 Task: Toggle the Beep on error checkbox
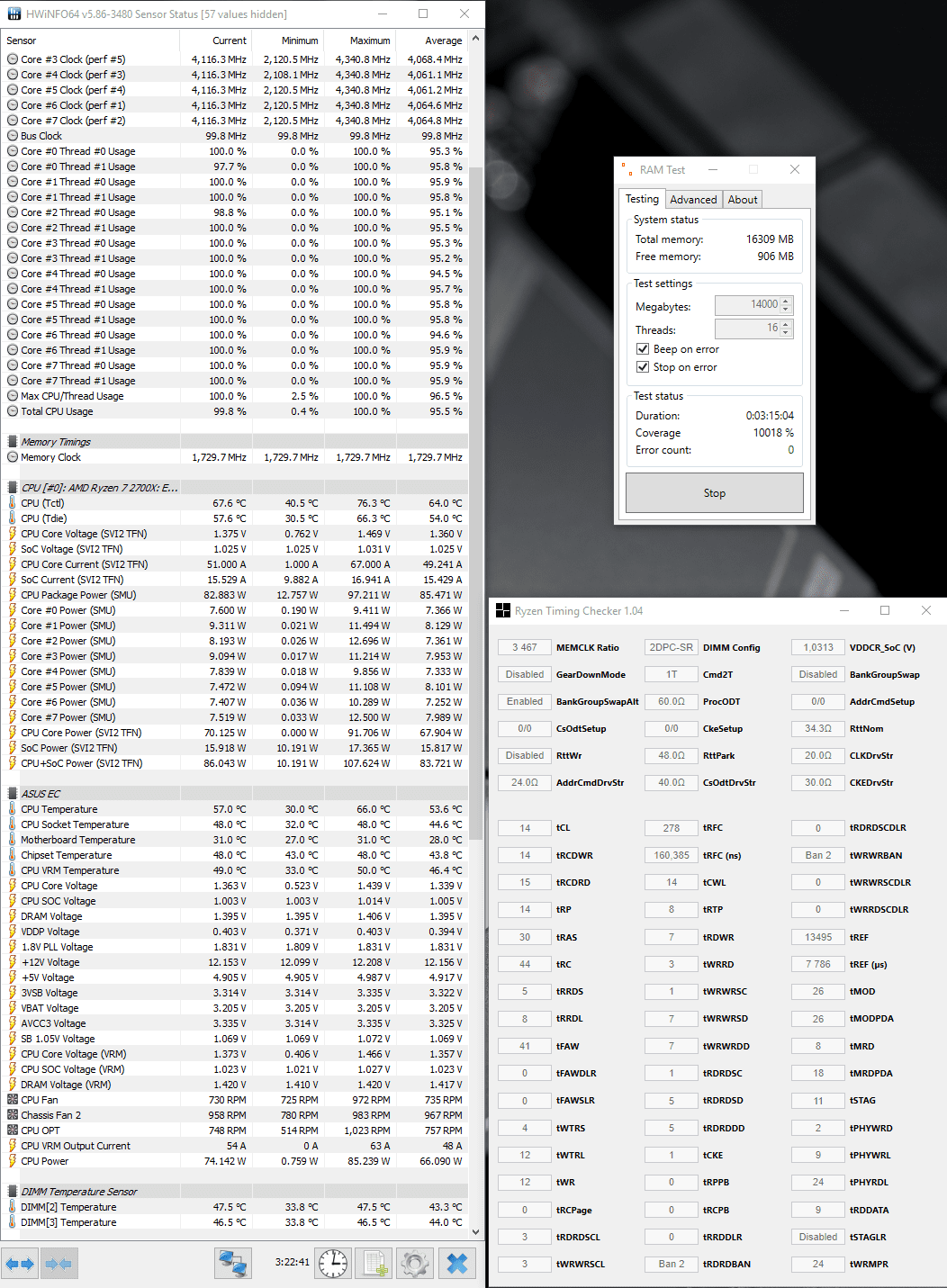coord(643,349)
